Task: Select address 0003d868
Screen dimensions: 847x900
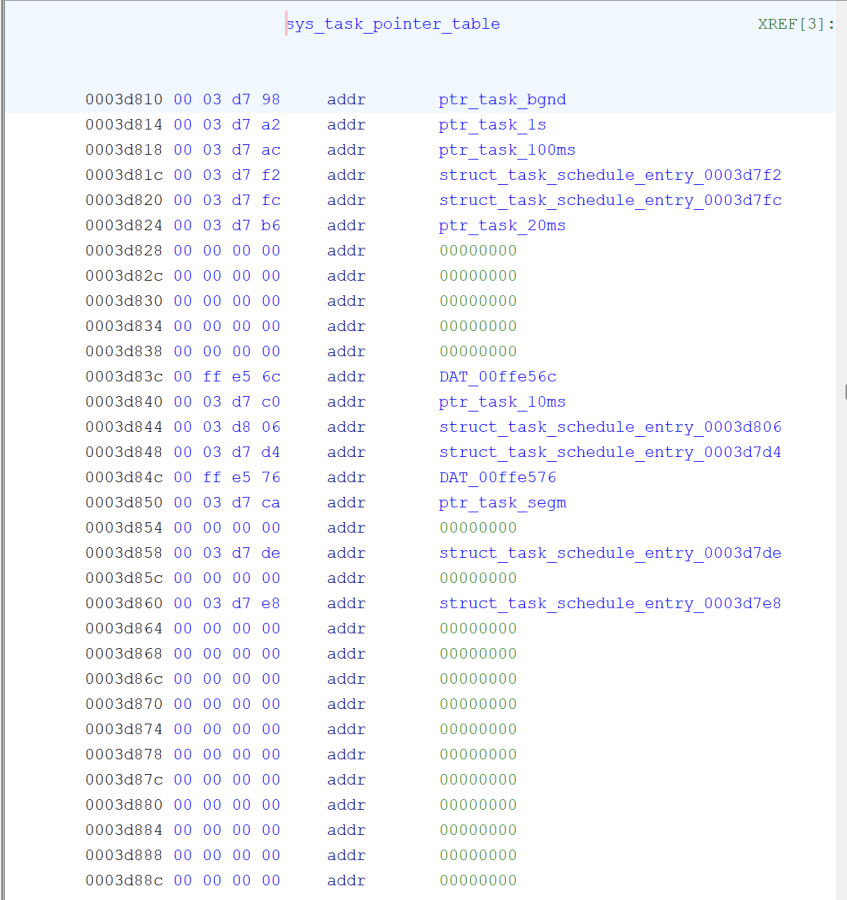Action: pyautogui.click(x=124, y=654)
